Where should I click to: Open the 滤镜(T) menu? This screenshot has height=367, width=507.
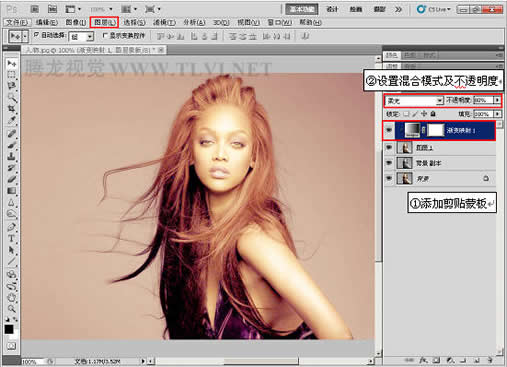[x=164, y=23]
